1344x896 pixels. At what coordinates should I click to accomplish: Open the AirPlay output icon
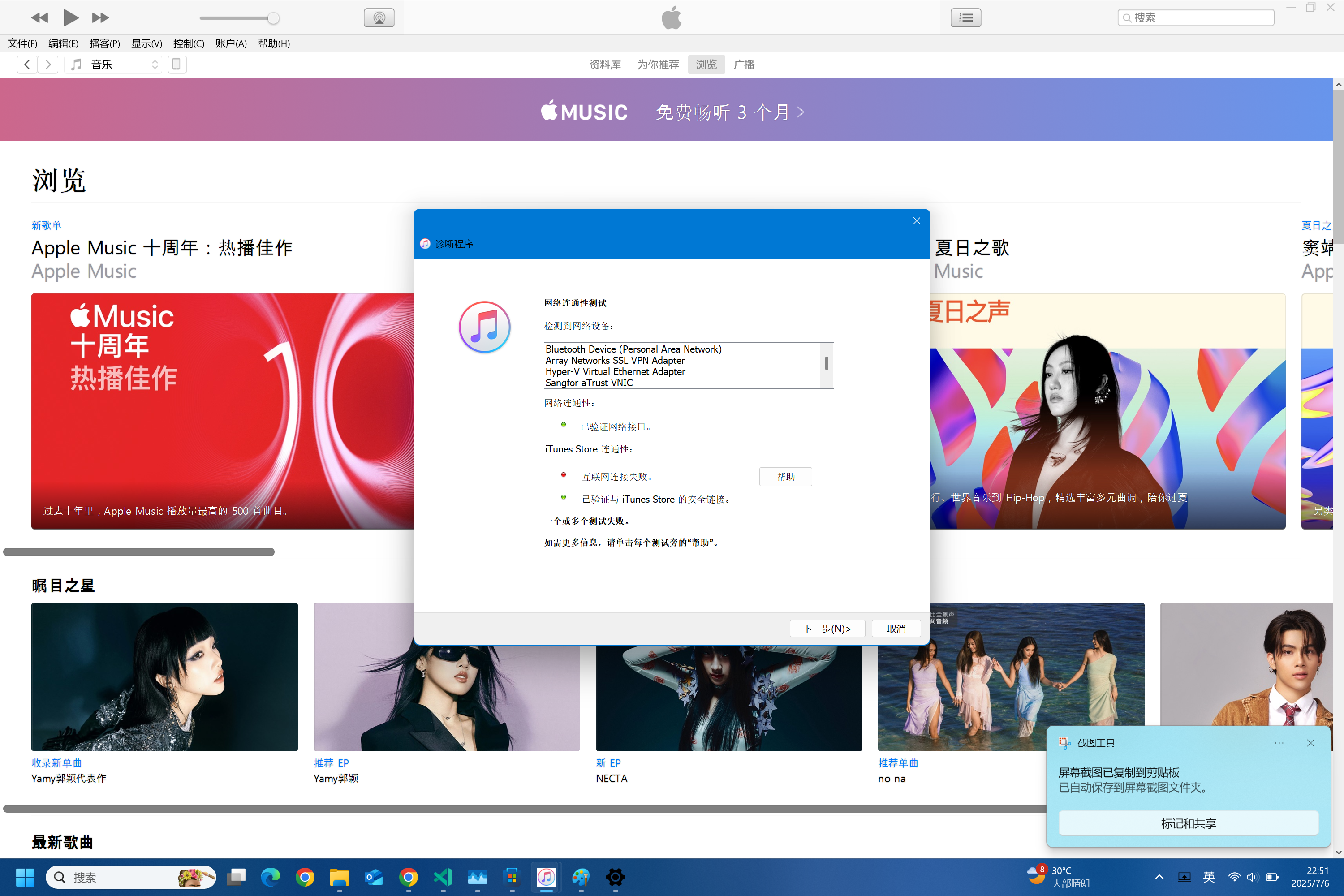pos(379,18)
